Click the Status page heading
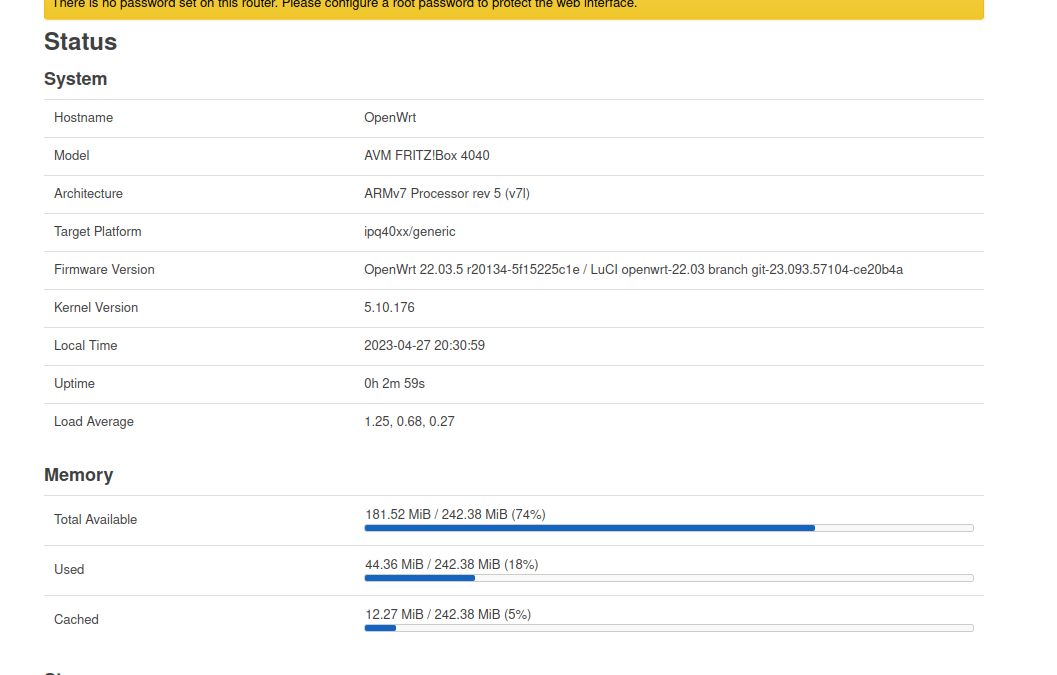 coord(81,42)
